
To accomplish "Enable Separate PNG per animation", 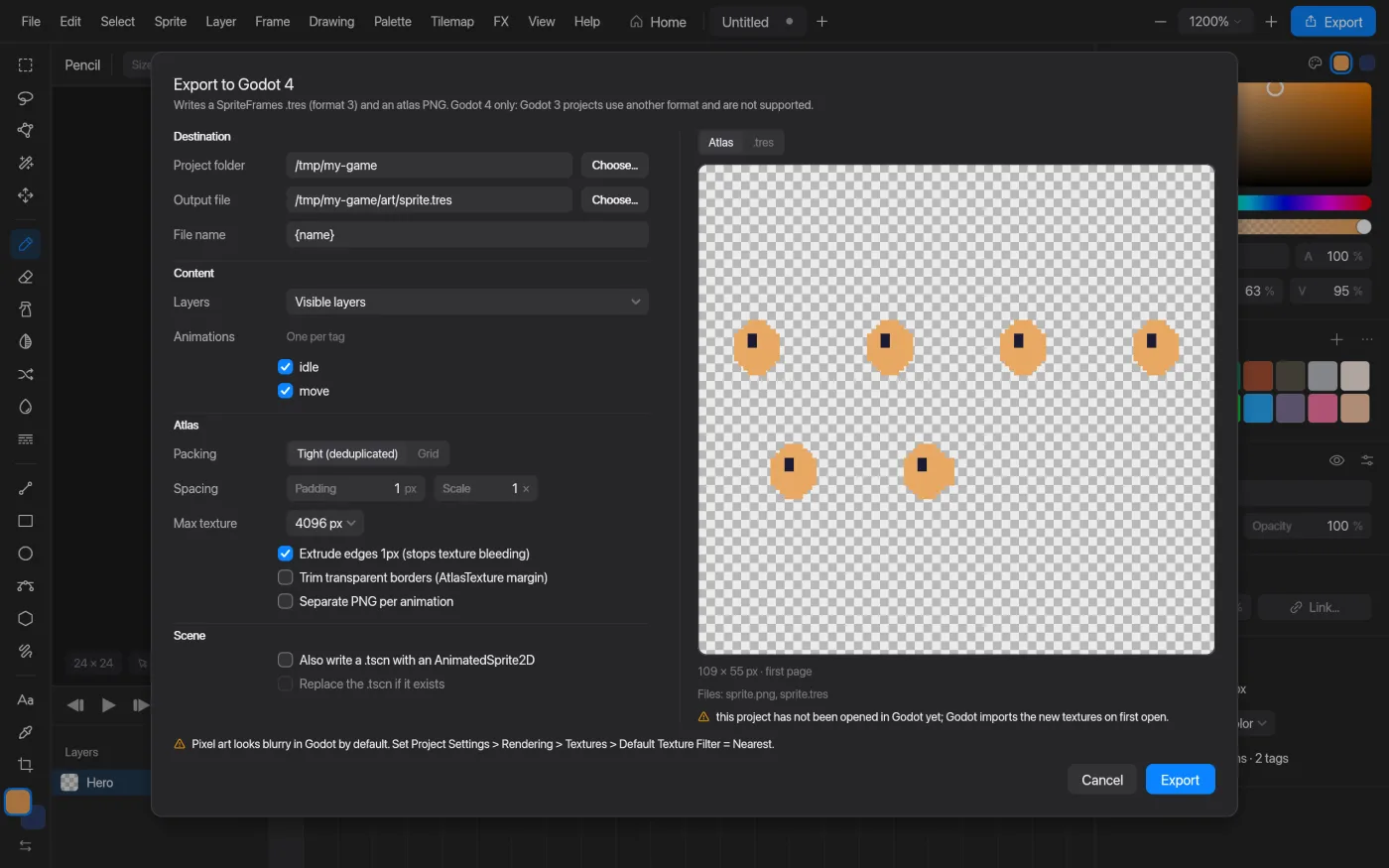I will click(286, 601).
